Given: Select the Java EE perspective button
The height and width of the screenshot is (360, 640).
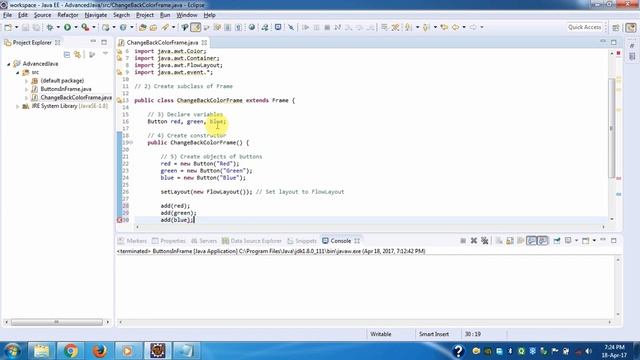Looking at the screenshot, I should coord(631,27).
